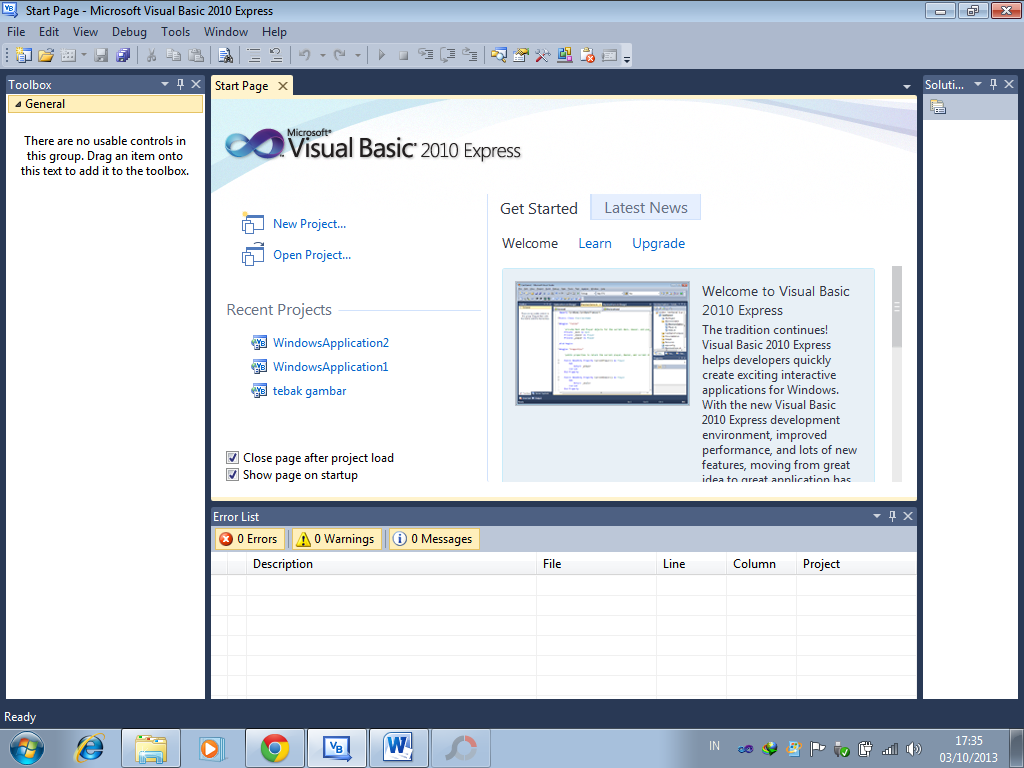Click the Undo arrow icon
The image size is (1024, 768).
pyautogui.click(x=305, y=56)
